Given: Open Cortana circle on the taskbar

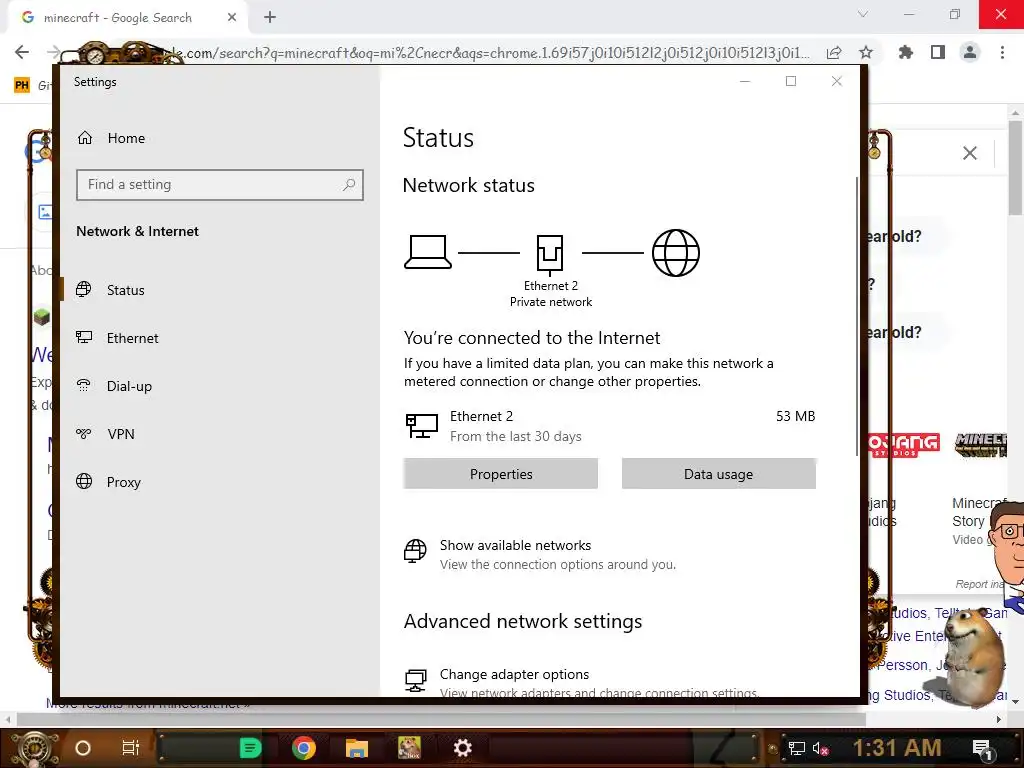Looking at the screenshot, I should click(83, 748).
